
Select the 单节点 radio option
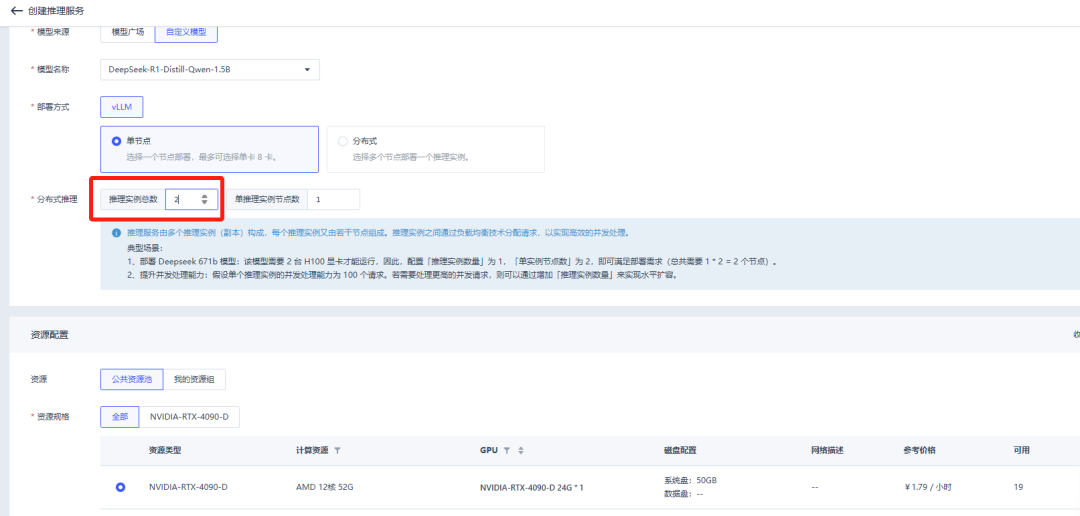click(116, 141)
